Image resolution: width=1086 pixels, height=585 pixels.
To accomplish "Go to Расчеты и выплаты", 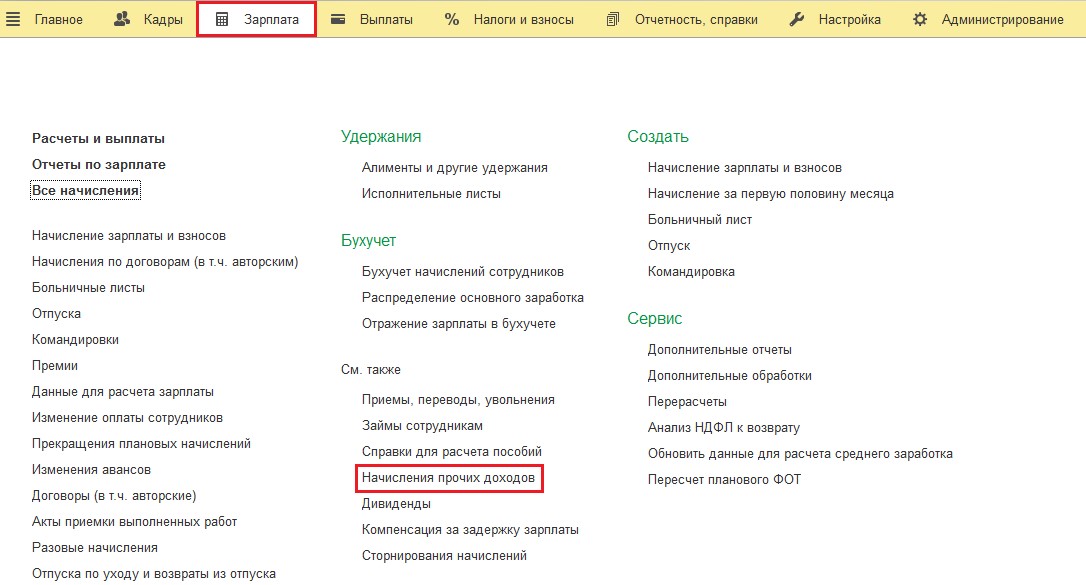I will tap(98, 138).
